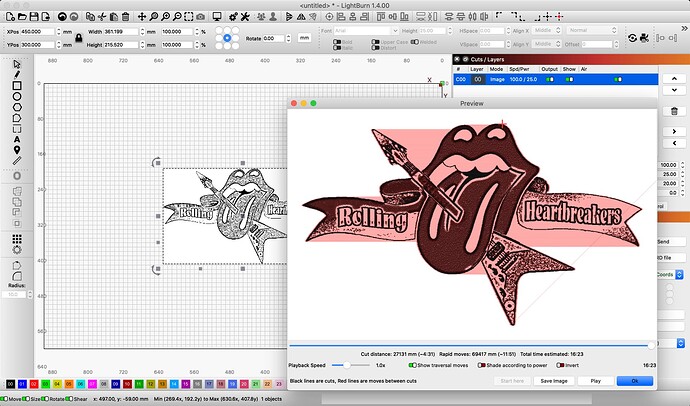Choose the Text tool
The width and height of the screenshot is (690, 406).
(17, 139)
